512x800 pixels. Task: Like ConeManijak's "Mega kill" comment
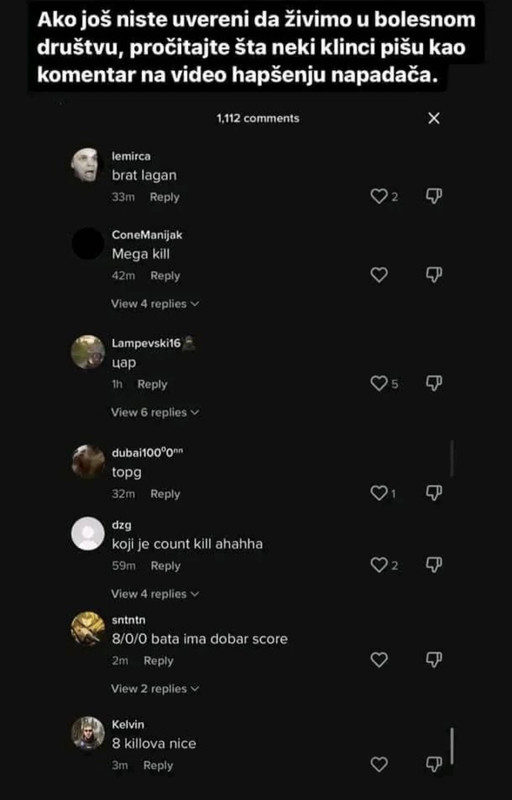point(379,276)
